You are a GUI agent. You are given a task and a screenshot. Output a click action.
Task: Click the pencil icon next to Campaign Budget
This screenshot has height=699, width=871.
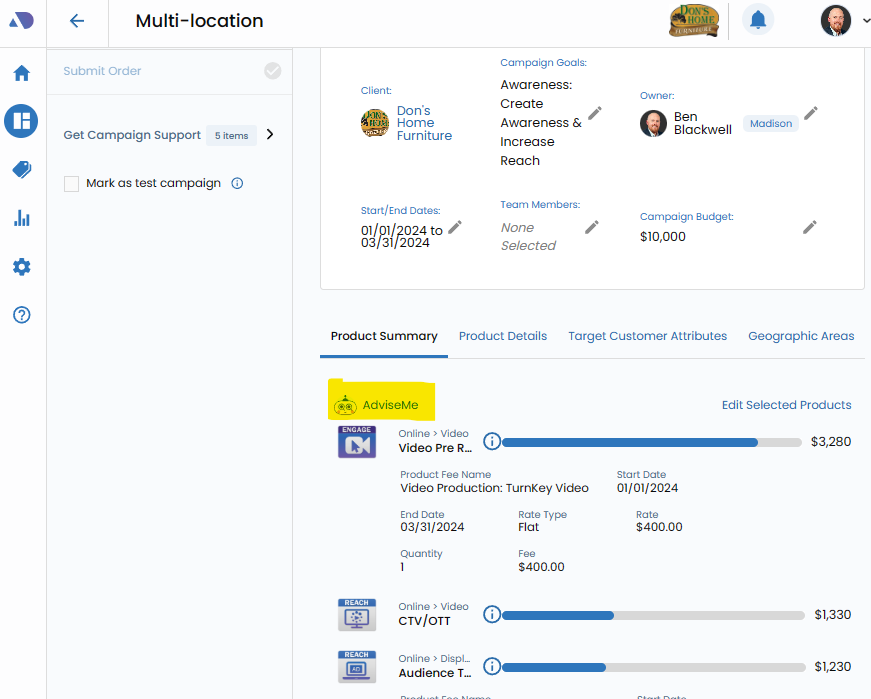coord(810,227)
